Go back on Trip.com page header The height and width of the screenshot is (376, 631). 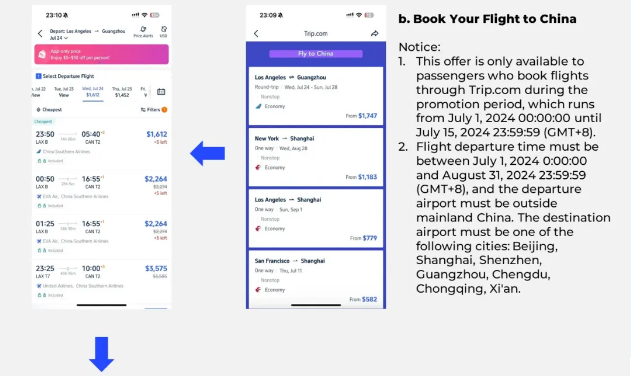point(256,33)
